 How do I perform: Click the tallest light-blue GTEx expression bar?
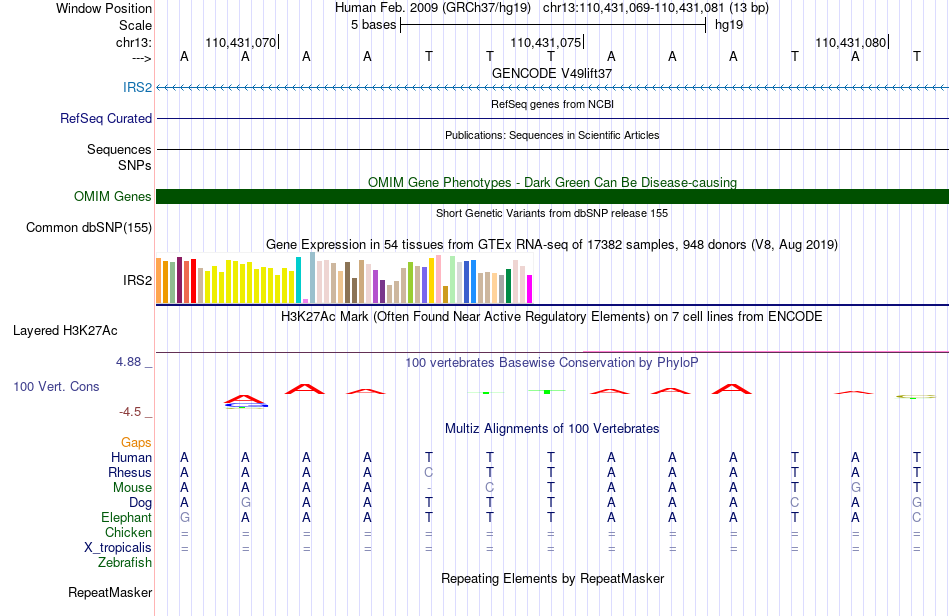(x=312, y=277)
